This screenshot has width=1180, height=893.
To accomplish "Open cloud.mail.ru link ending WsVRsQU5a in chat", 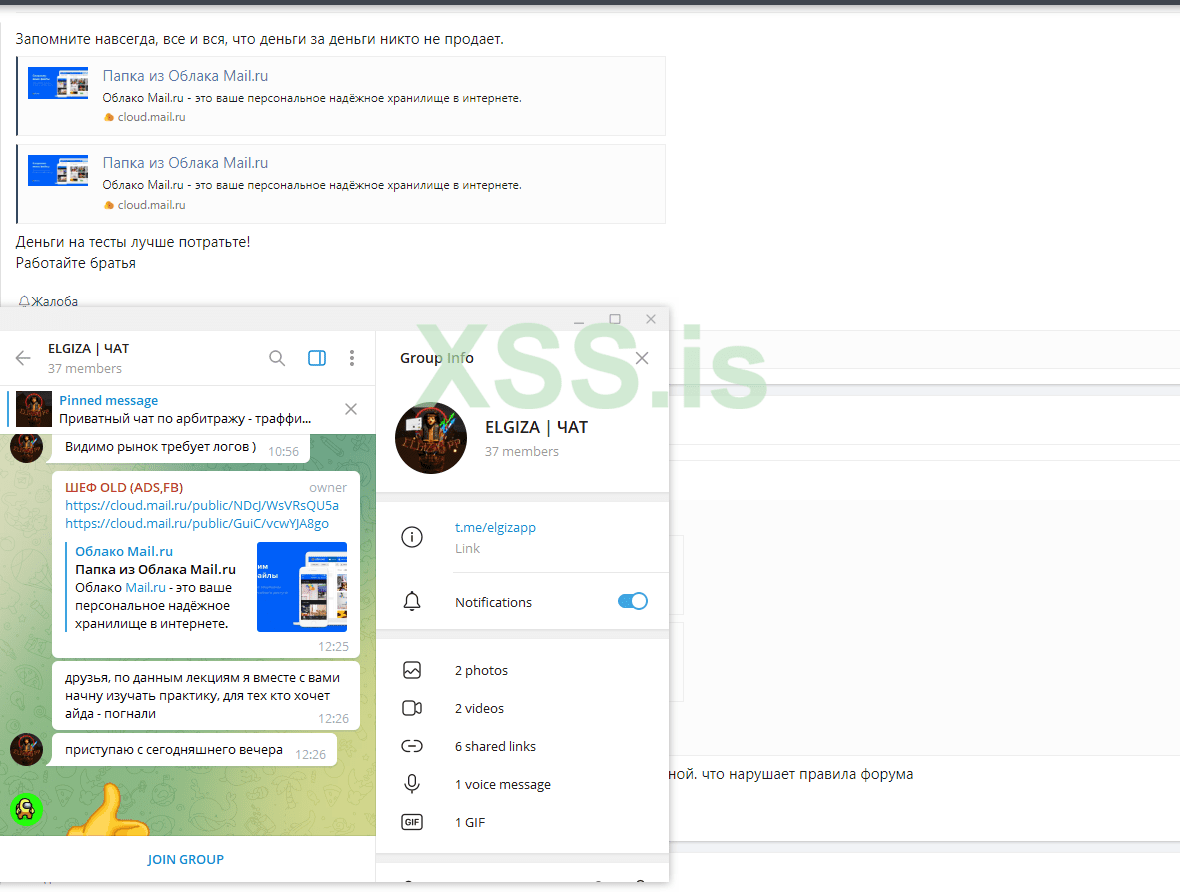I will (202, 506).
